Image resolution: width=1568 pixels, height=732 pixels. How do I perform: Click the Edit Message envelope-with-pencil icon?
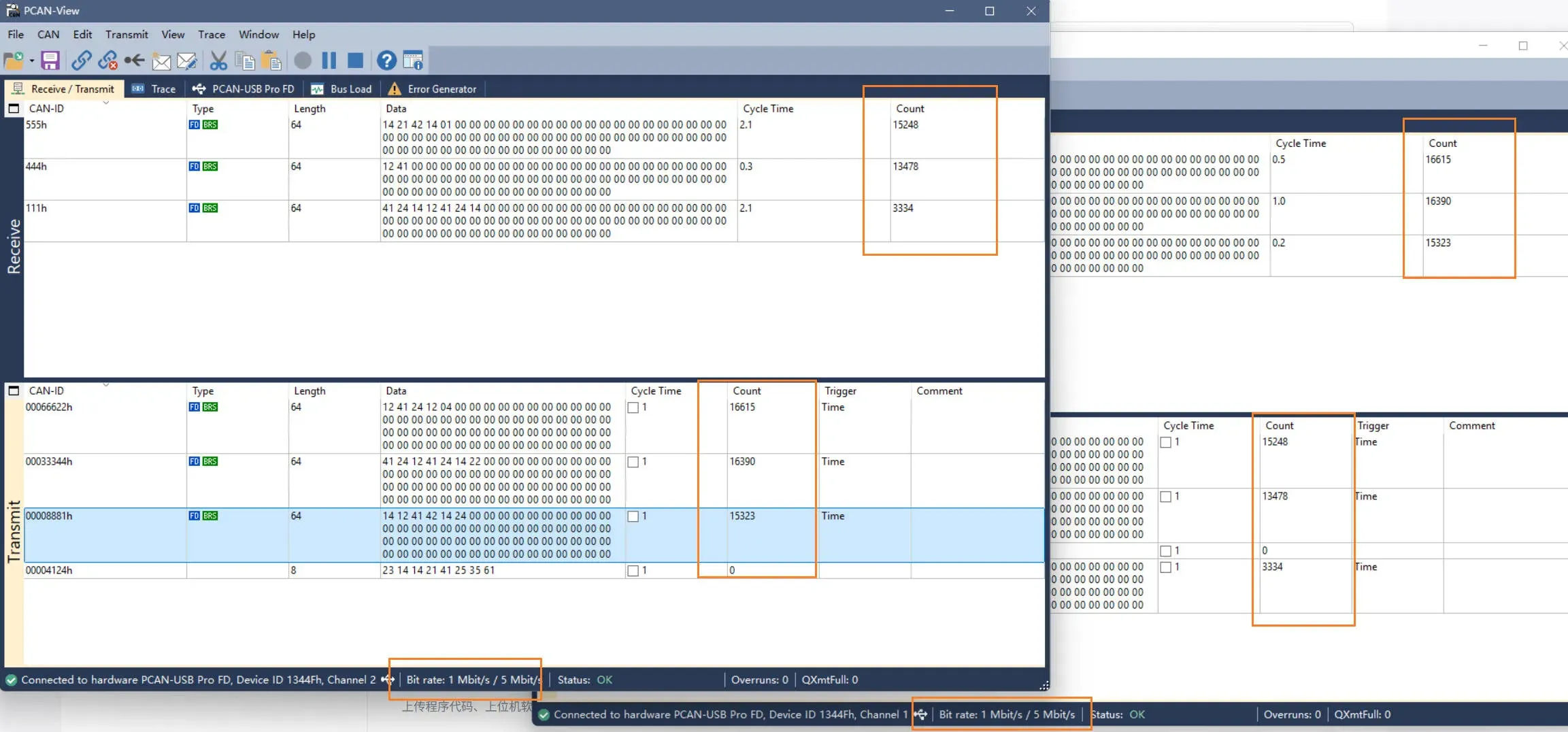(186, 61)
